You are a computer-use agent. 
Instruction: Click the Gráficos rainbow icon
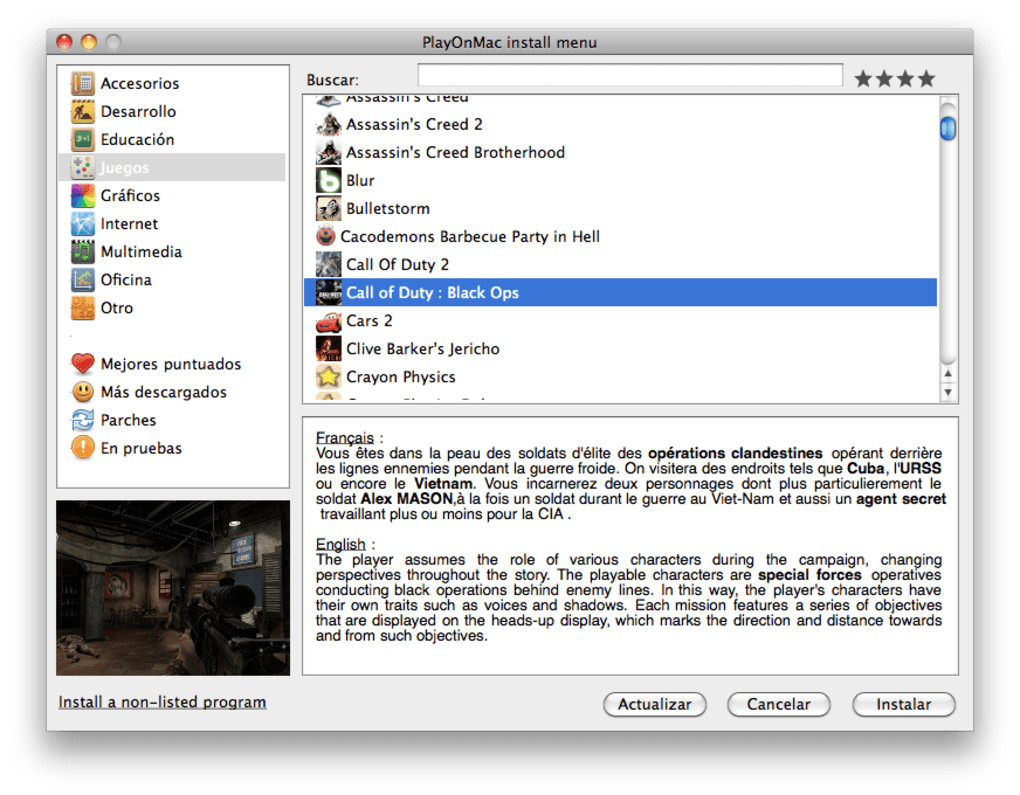pyautogui.click(x=83, y=195)
